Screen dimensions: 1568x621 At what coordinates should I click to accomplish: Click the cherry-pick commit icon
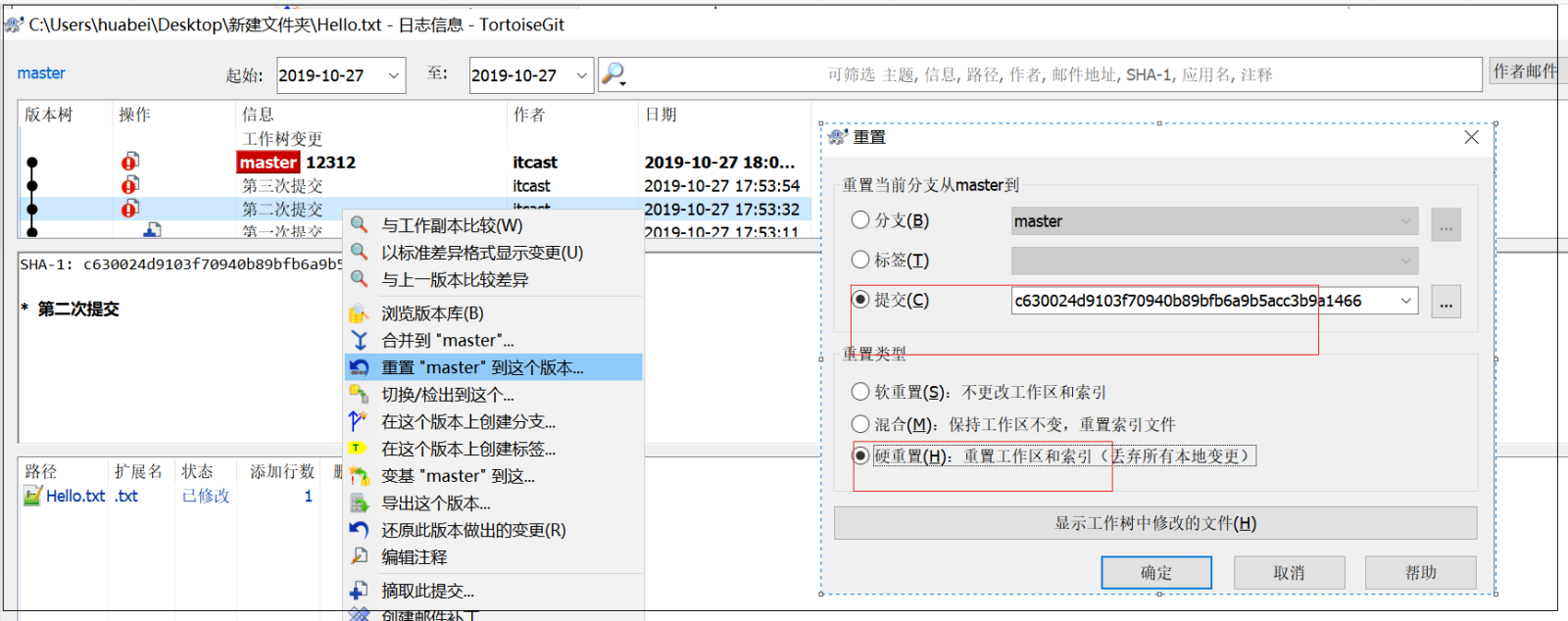(x=360, y=591)
